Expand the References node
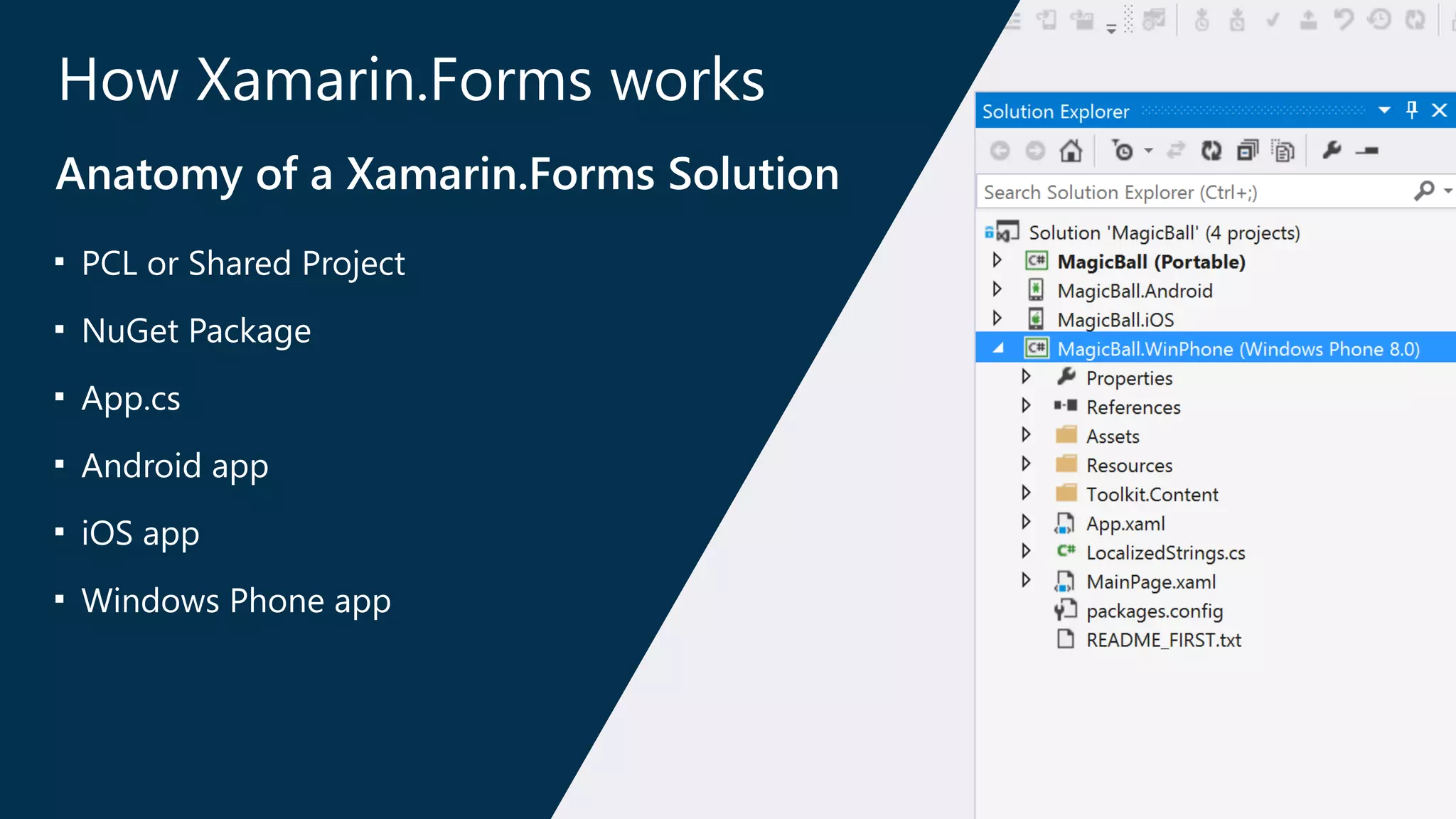1456x819 pixels. pos(1026,405)
